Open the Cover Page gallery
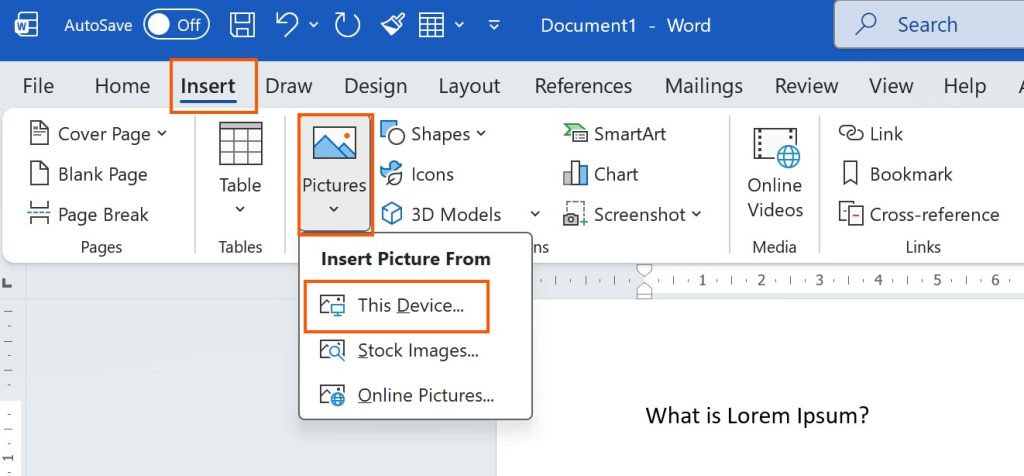Viewport: 1024px width, 476px height. (98, 134)
